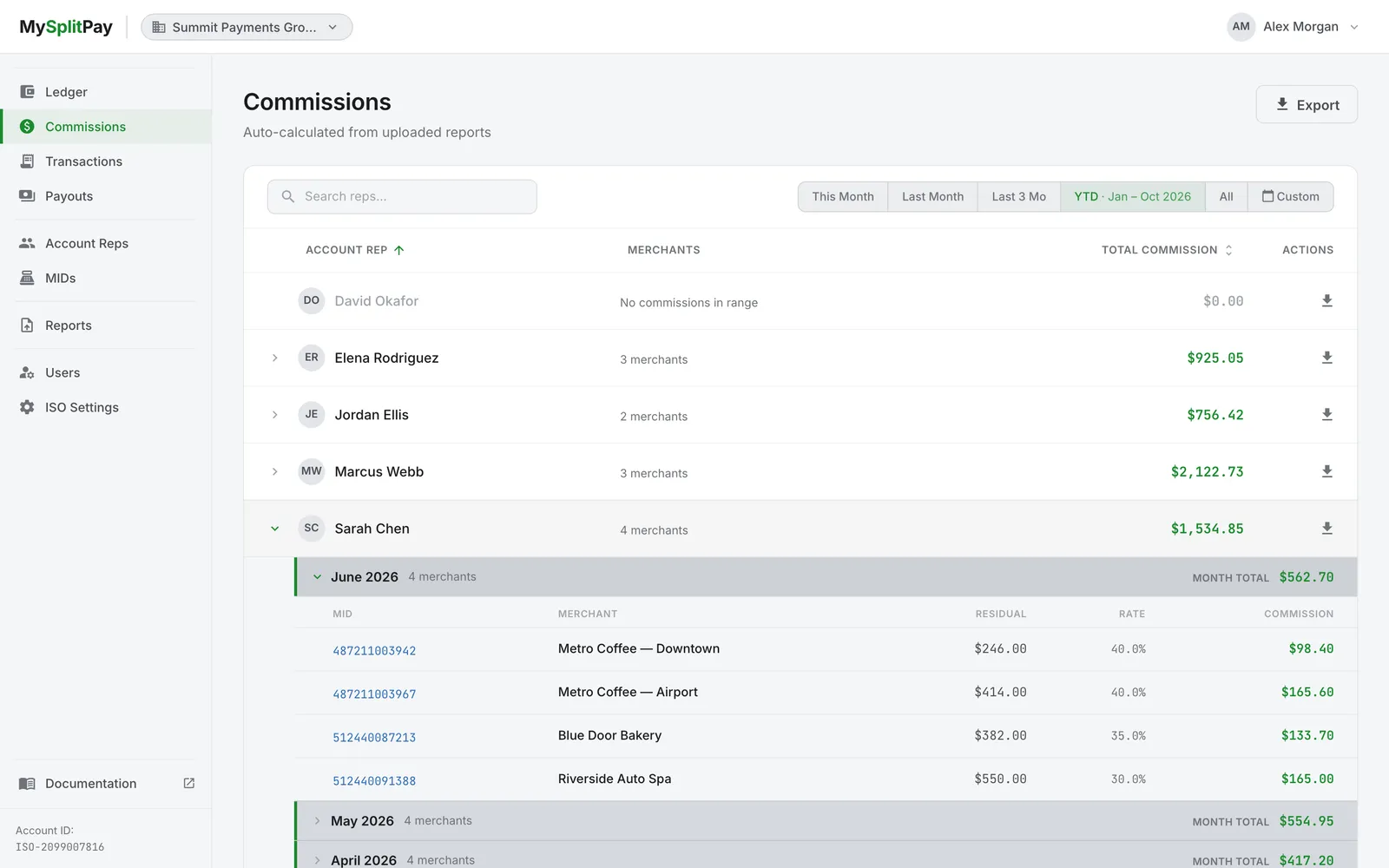Click the Ledger wallet icon

click(27, 92)
